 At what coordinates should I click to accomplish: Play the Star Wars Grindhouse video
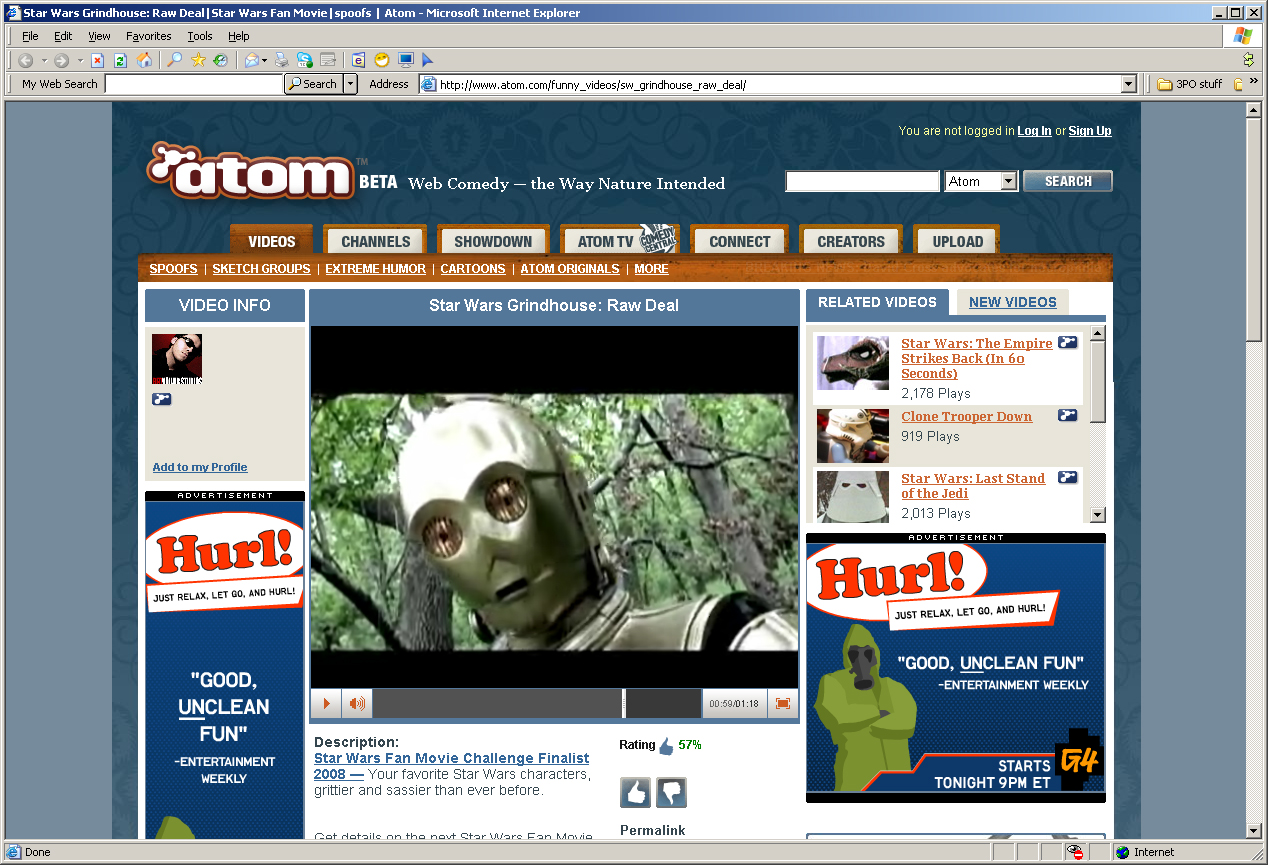tap(326, 704)
